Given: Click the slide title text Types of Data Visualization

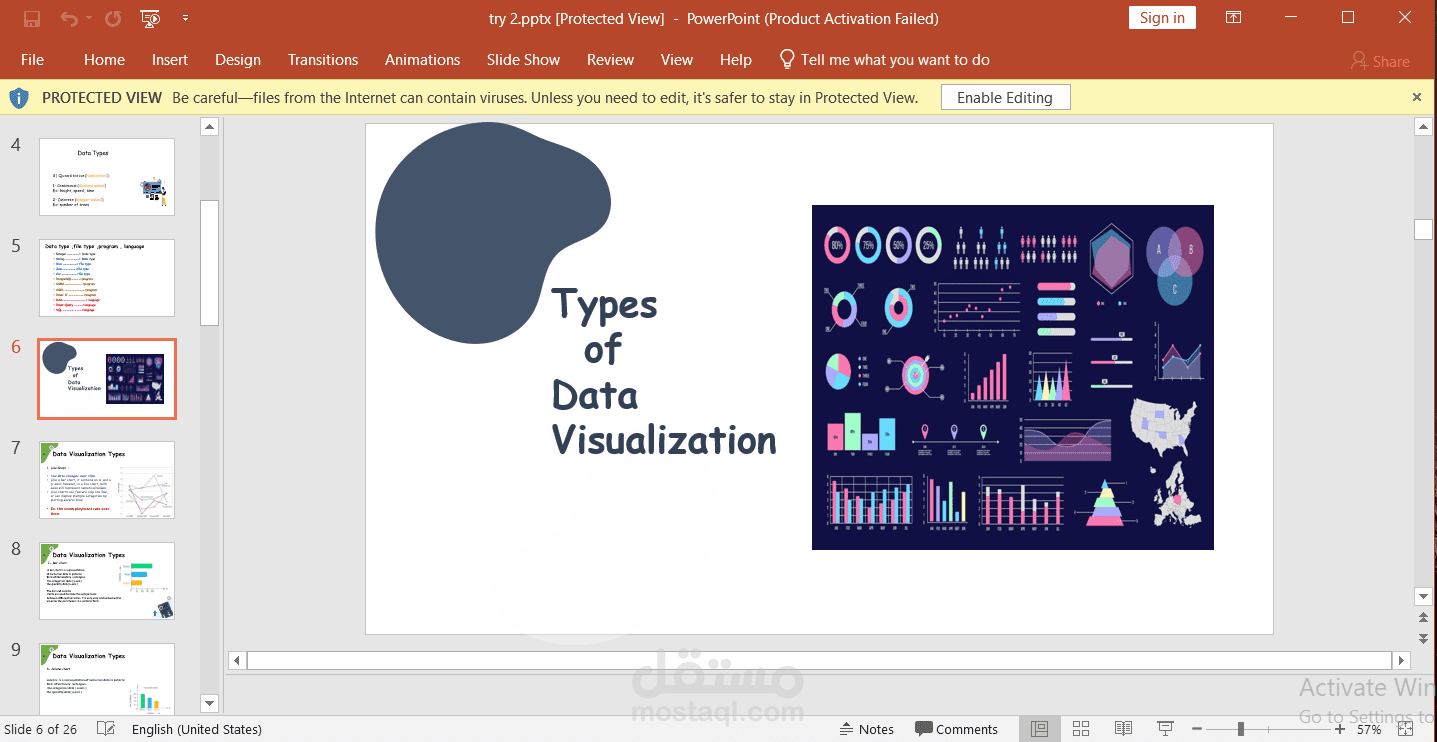Looking at the screenshot, I should click(x=663, y=371).
